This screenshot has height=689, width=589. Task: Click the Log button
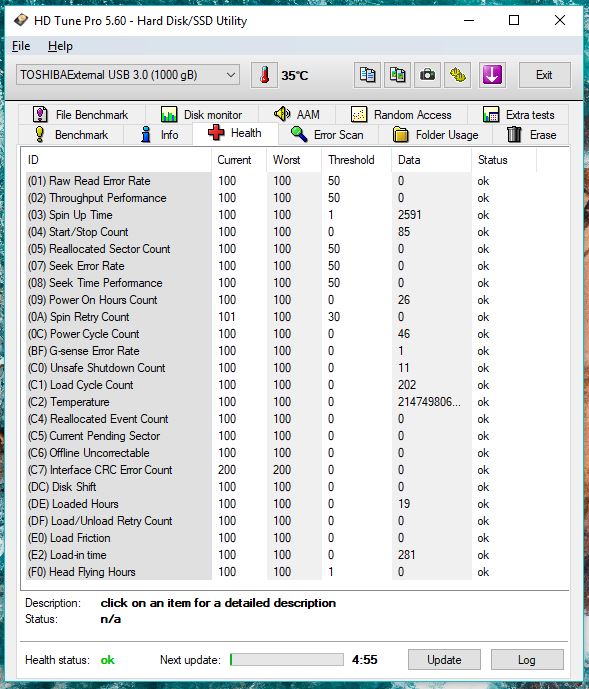pos(527,660)
